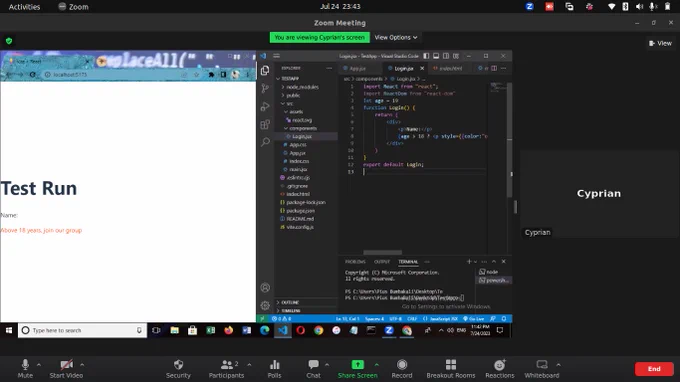Image resolution: width=680 pixels, height=382 pixels.
Task: Toggle primary side bar layout icon in VS Code
Action: (426, 56)
